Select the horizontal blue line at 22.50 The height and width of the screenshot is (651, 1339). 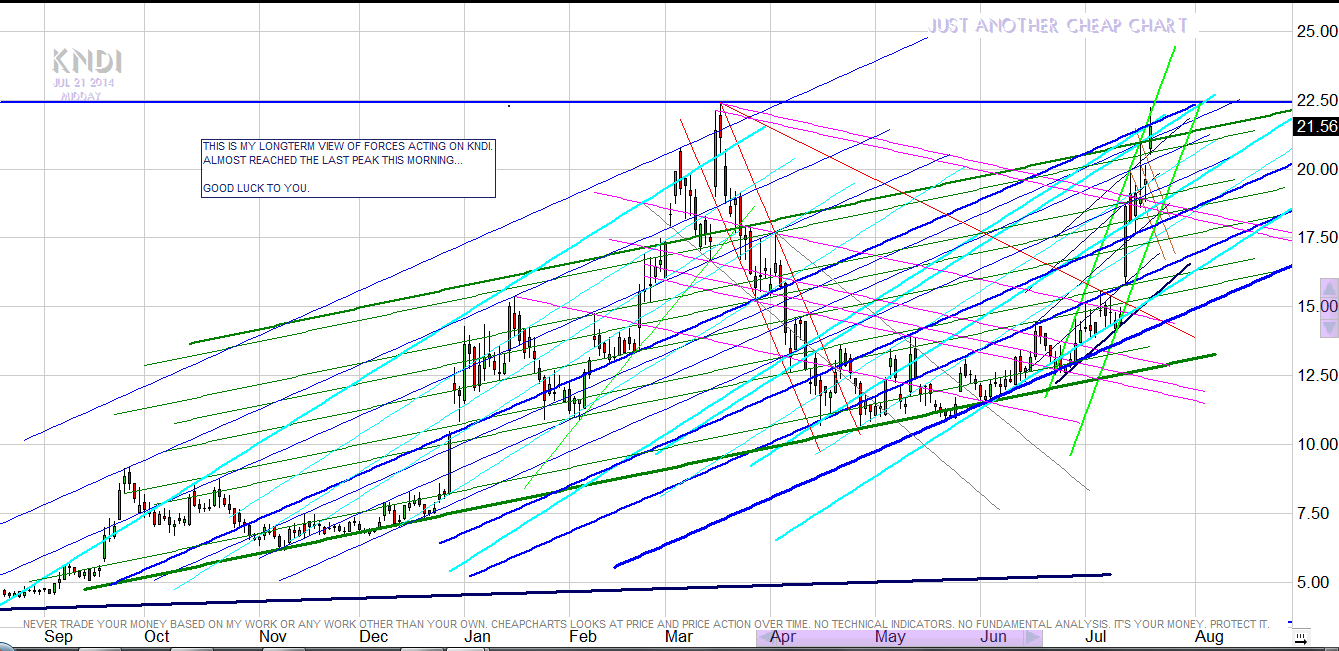[x=300, y=102]
